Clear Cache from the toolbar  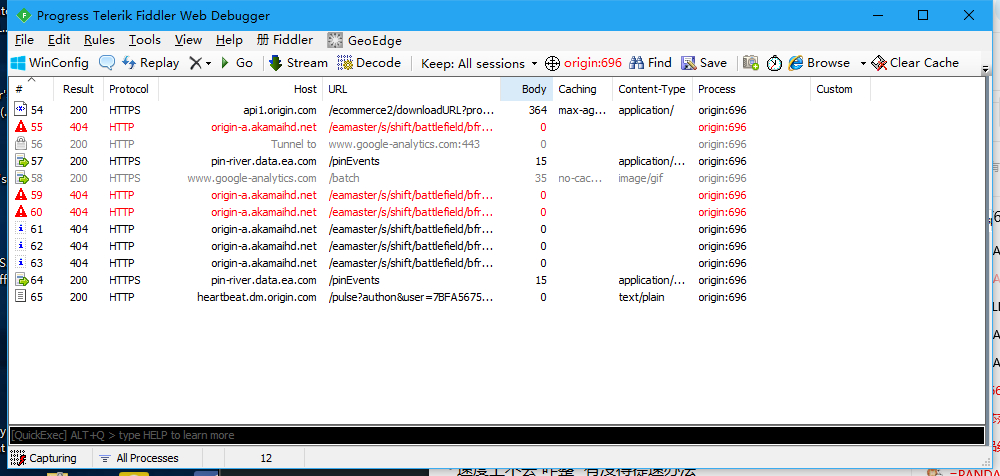915,63
